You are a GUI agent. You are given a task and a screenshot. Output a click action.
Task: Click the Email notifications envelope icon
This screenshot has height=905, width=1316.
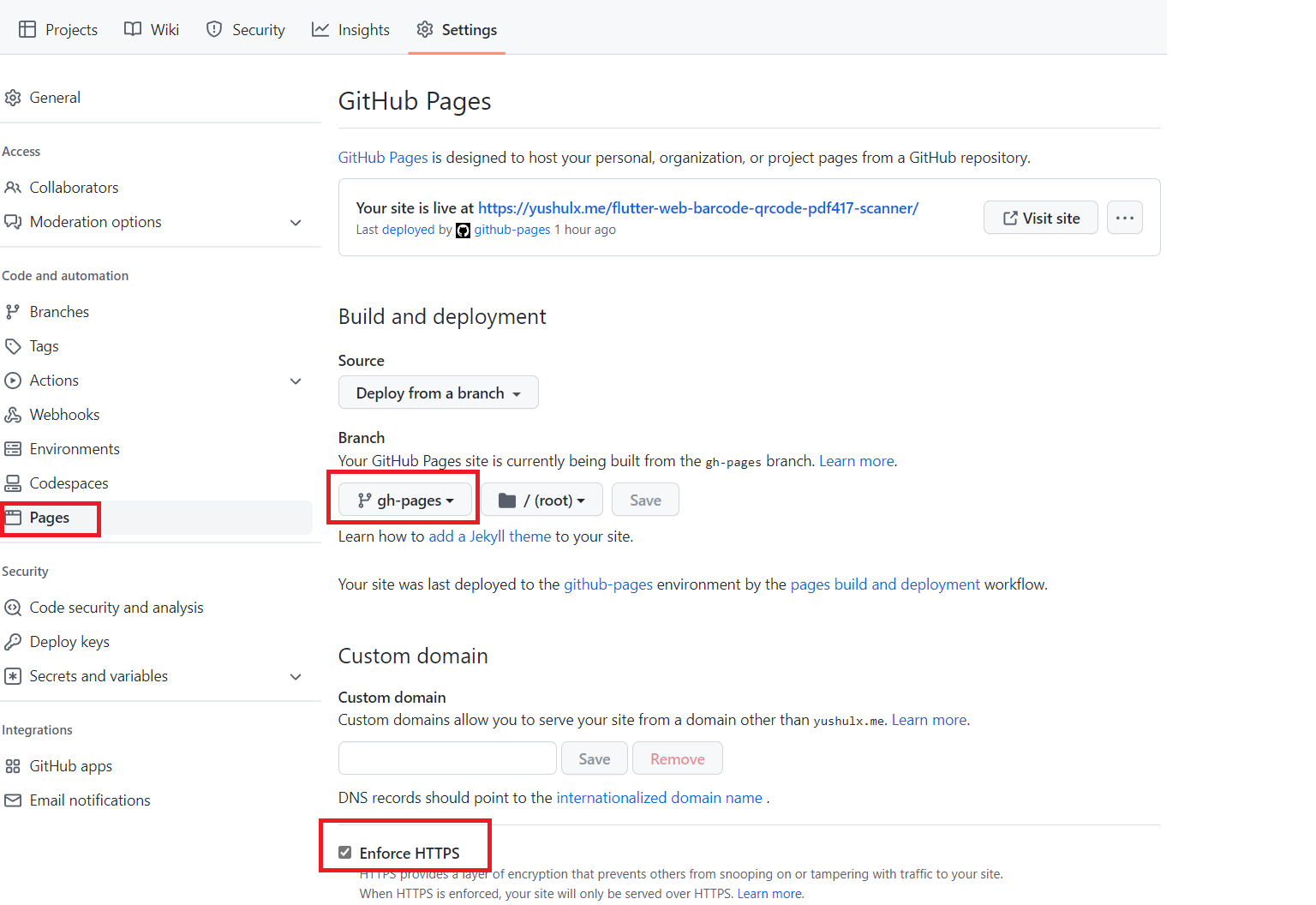click(13, 800)
